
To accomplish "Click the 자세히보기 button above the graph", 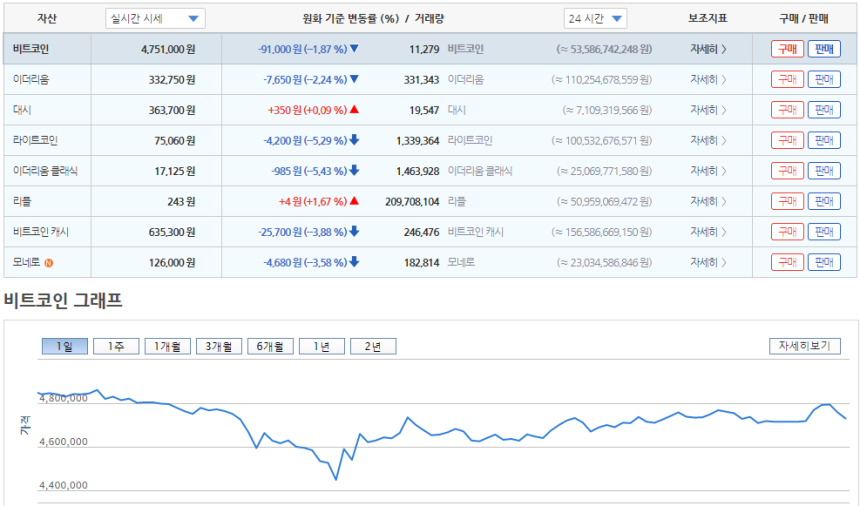I will point(805,346).
